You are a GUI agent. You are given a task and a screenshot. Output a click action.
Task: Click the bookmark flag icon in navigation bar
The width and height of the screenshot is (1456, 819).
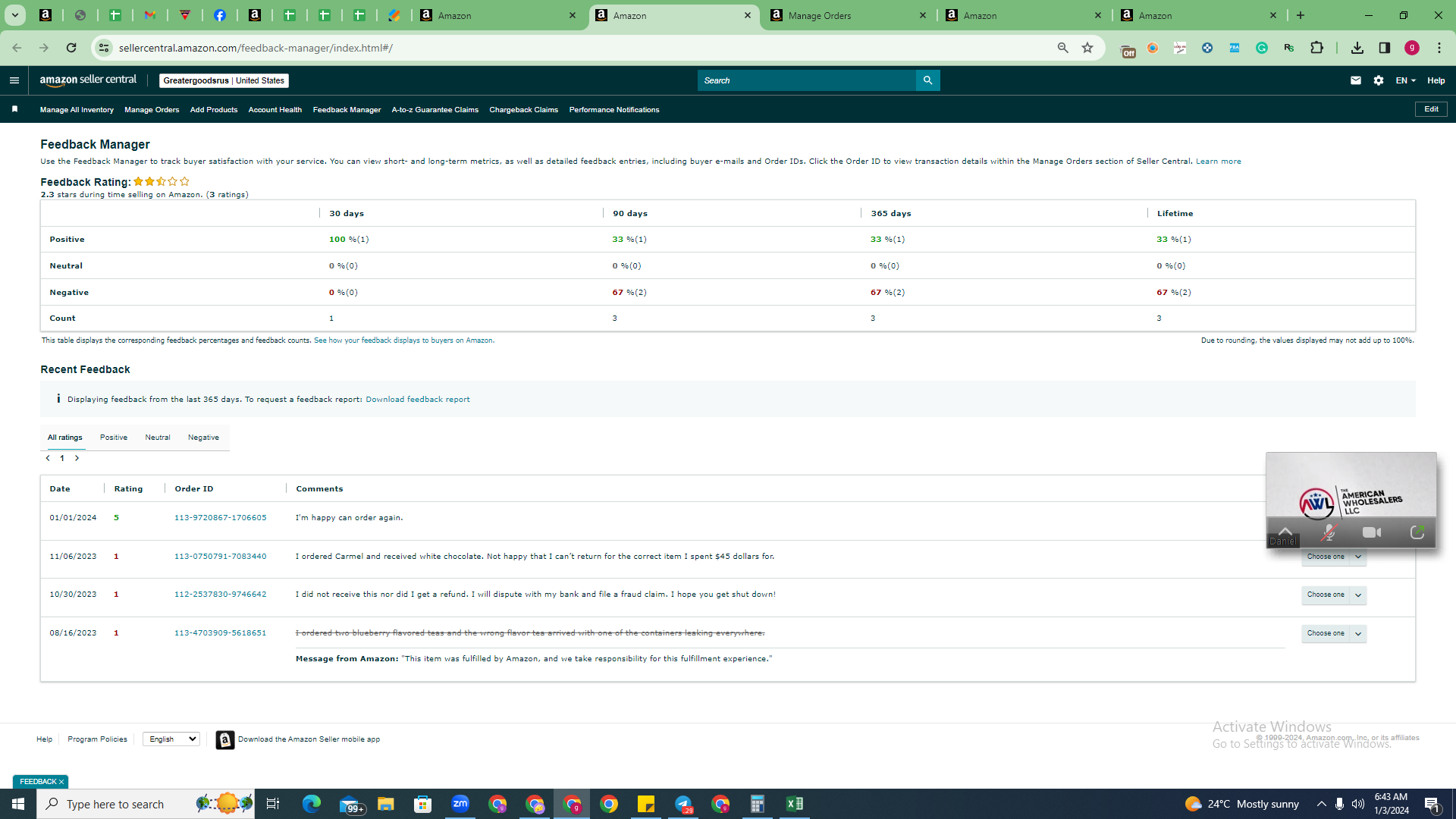tap(14, 109)
